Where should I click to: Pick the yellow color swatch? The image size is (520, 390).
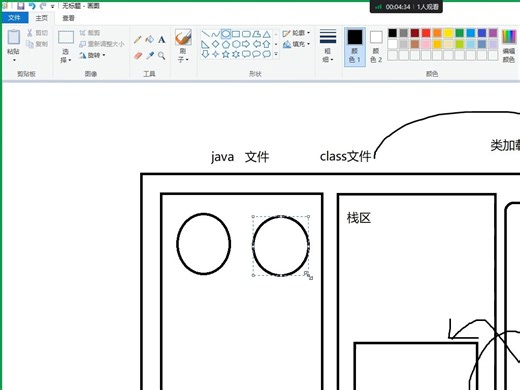[x=448, y=33]
